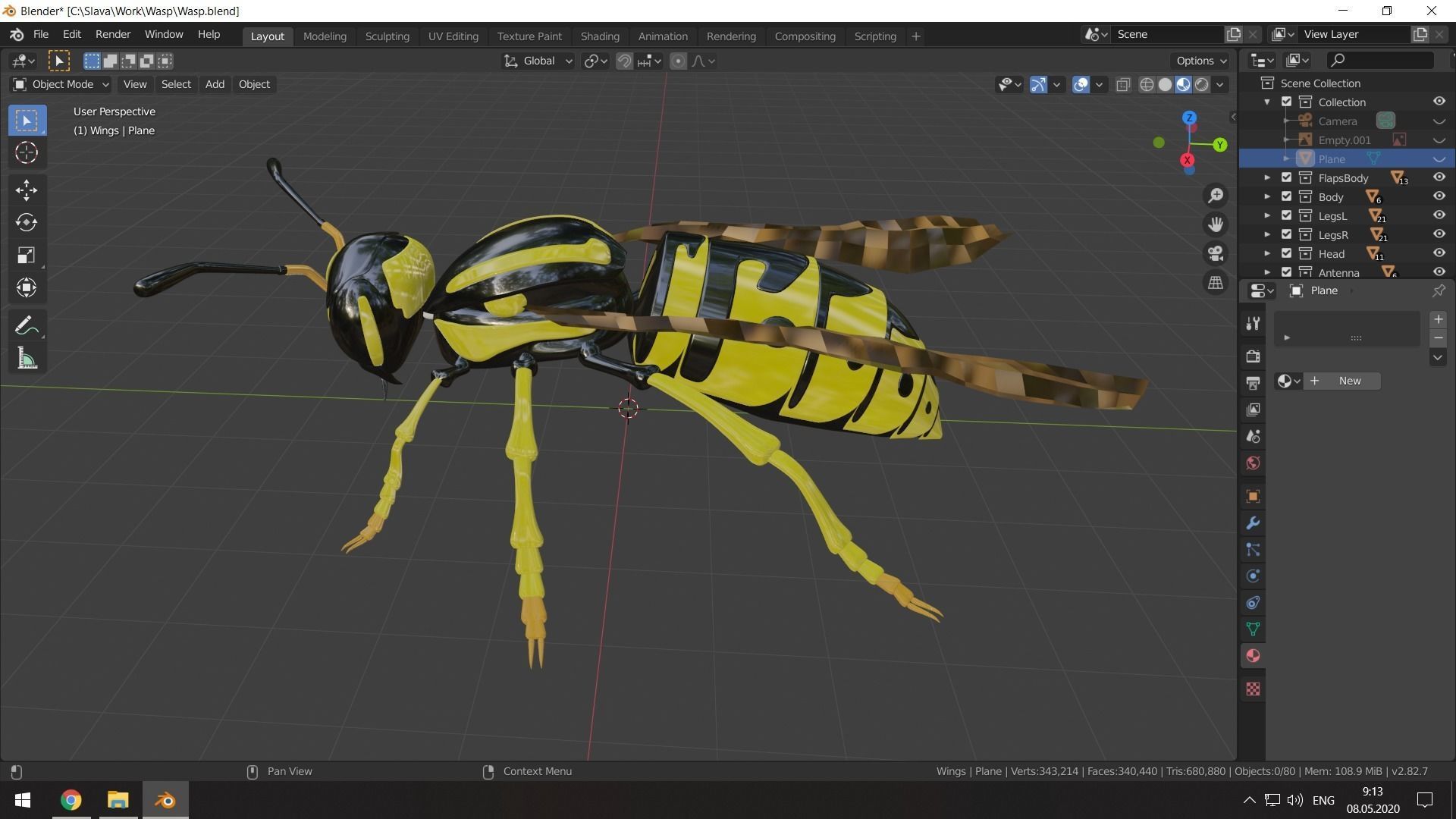
Task: Open the Object Mode dropdown
Action: click(x=59, y=84)
